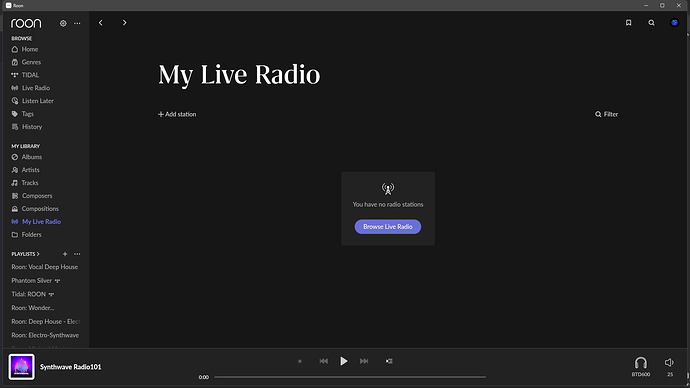Skip to previous track

[x=323, y=361]
